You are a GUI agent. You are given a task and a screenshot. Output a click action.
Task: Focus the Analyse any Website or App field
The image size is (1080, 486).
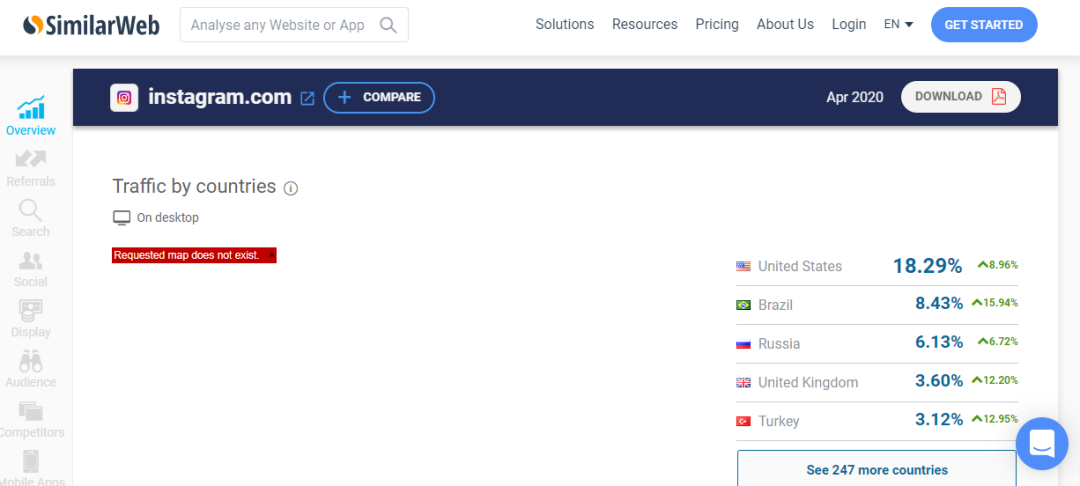(294, 25)
